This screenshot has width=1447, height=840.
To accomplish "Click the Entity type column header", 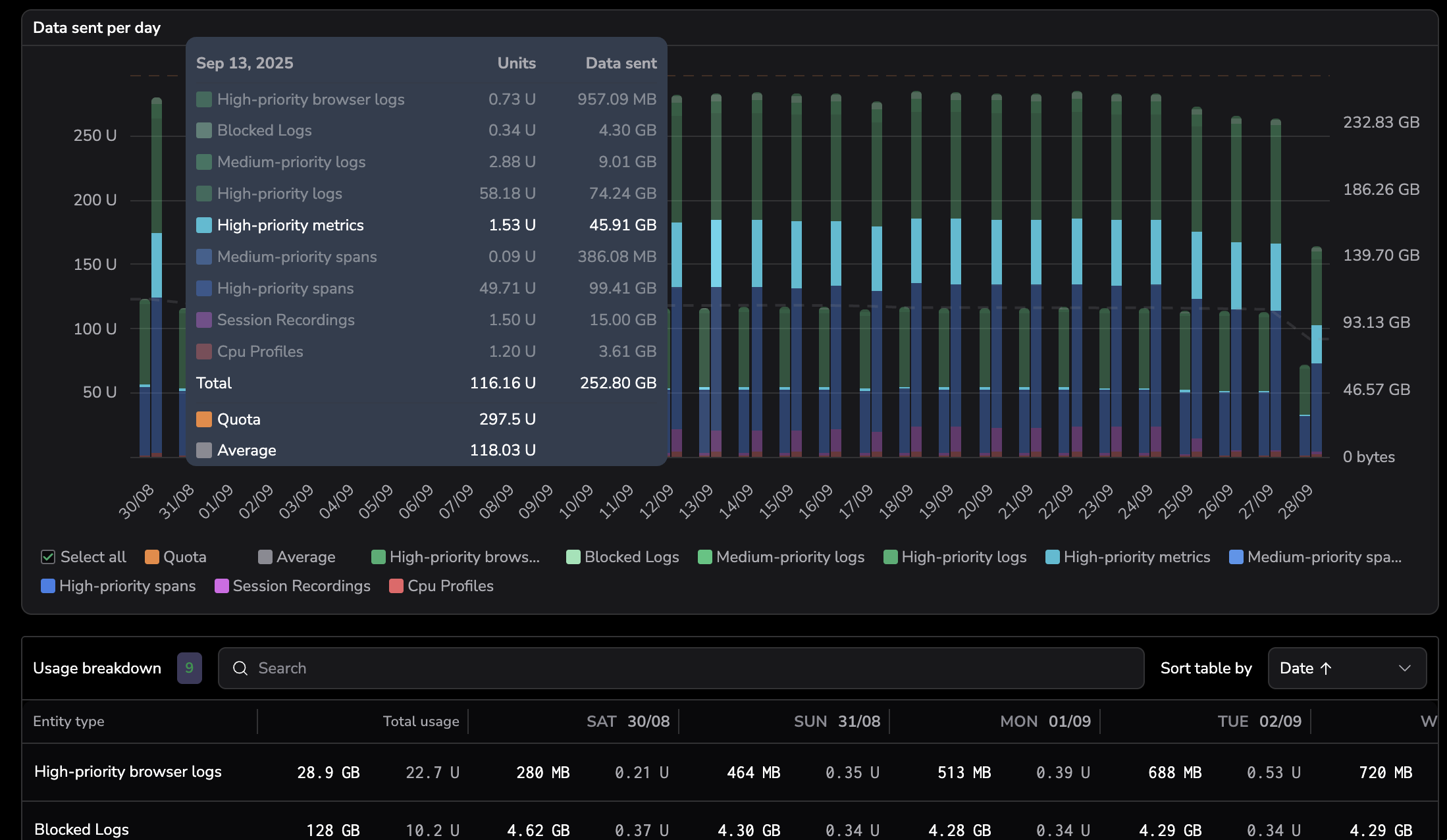I will pyautogui.click(x=68, y=722).
